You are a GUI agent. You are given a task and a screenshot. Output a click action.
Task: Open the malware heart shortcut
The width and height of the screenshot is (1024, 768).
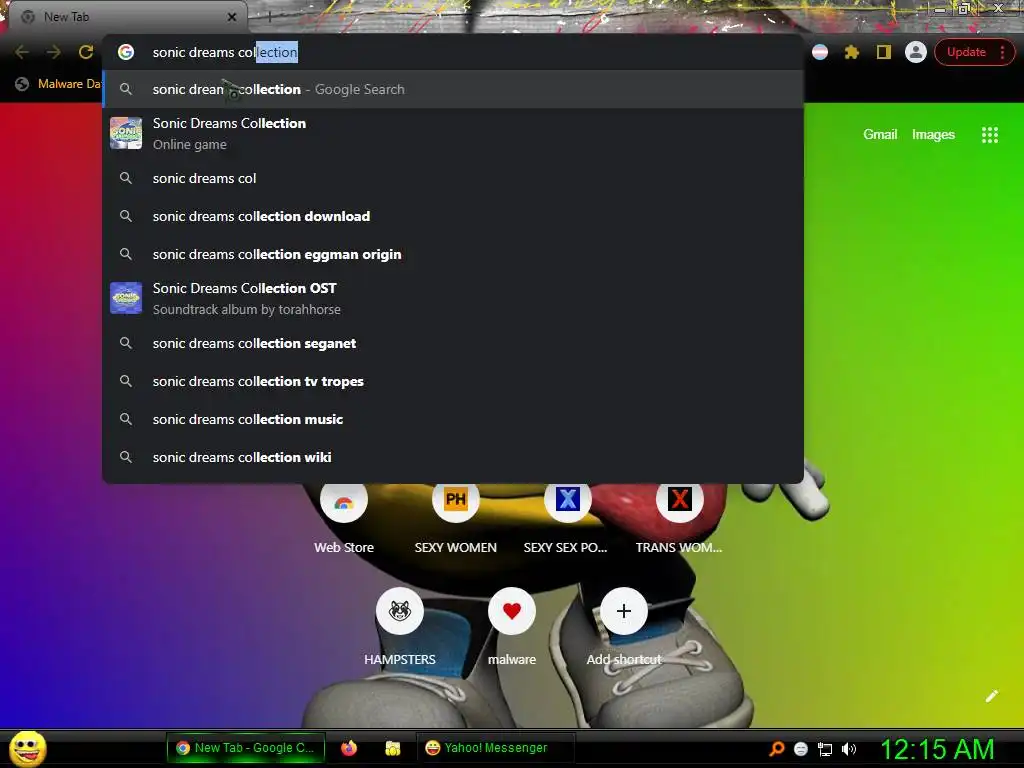pos(512,627)
